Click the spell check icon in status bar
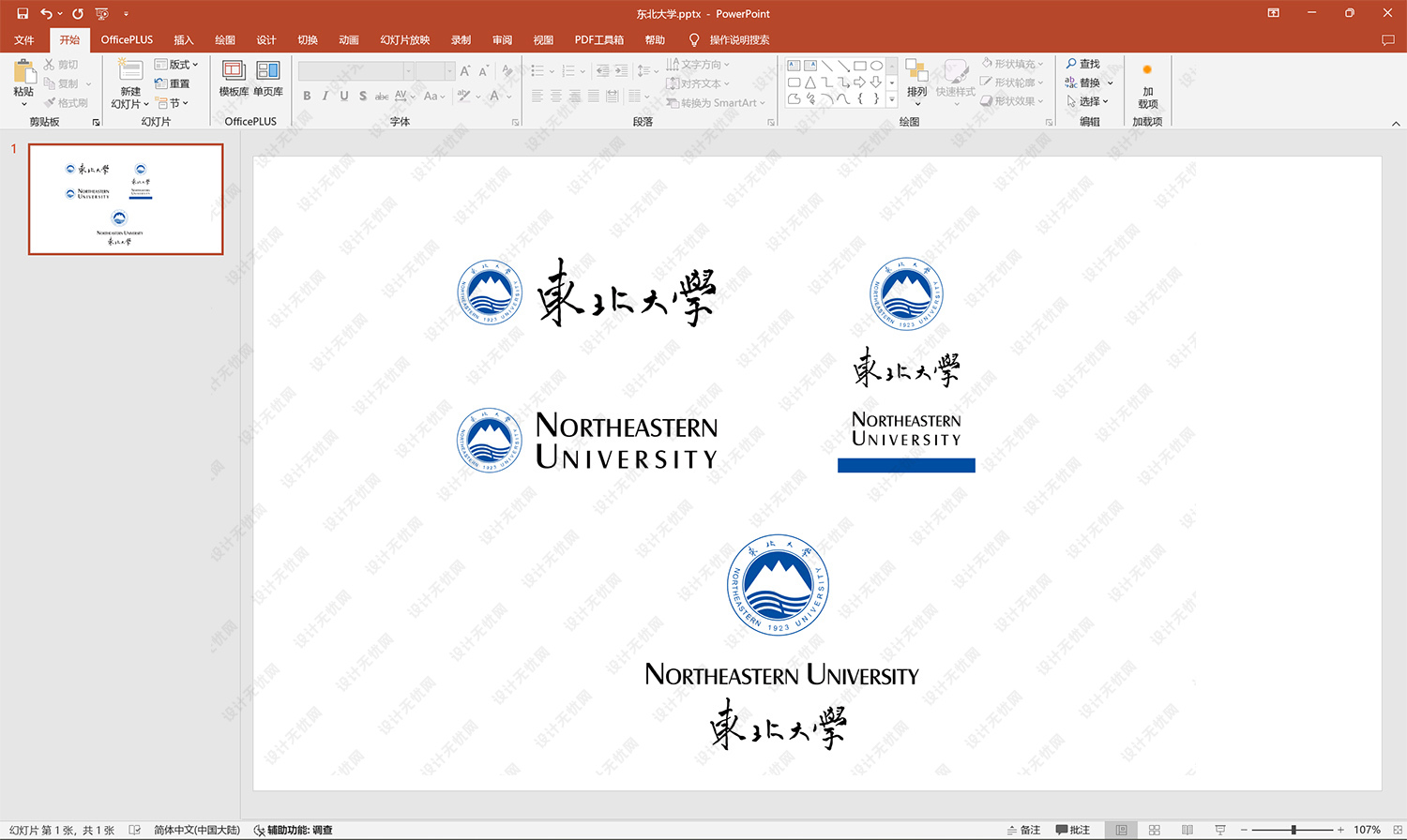This screenshot has height=840, width=1407. [134, 830]
